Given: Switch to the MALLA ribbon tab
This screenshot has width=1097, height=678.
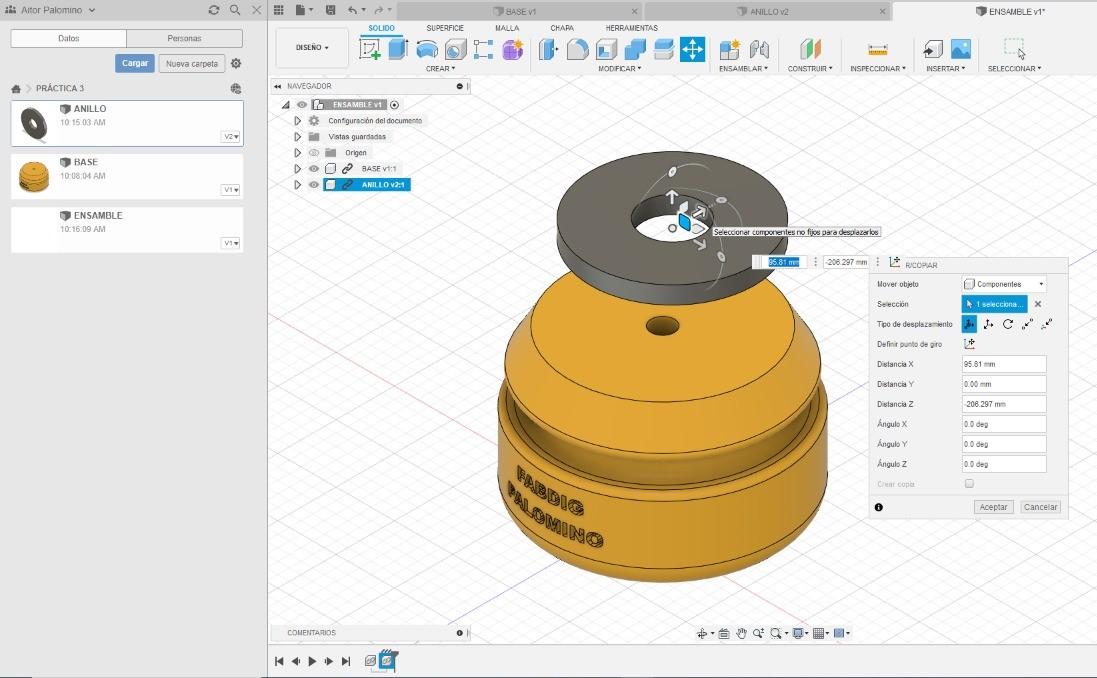Looking at the screenshot, I should point(507,28).
